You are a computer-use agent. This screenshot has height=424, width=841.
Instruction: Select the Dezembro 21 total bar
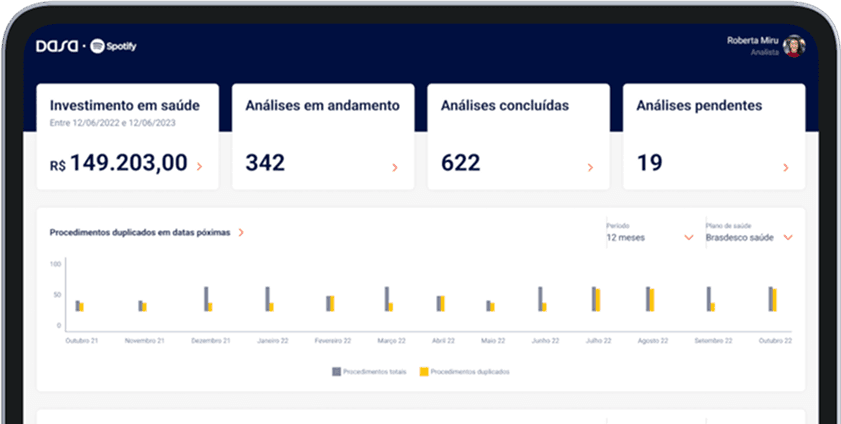(206, 299)
